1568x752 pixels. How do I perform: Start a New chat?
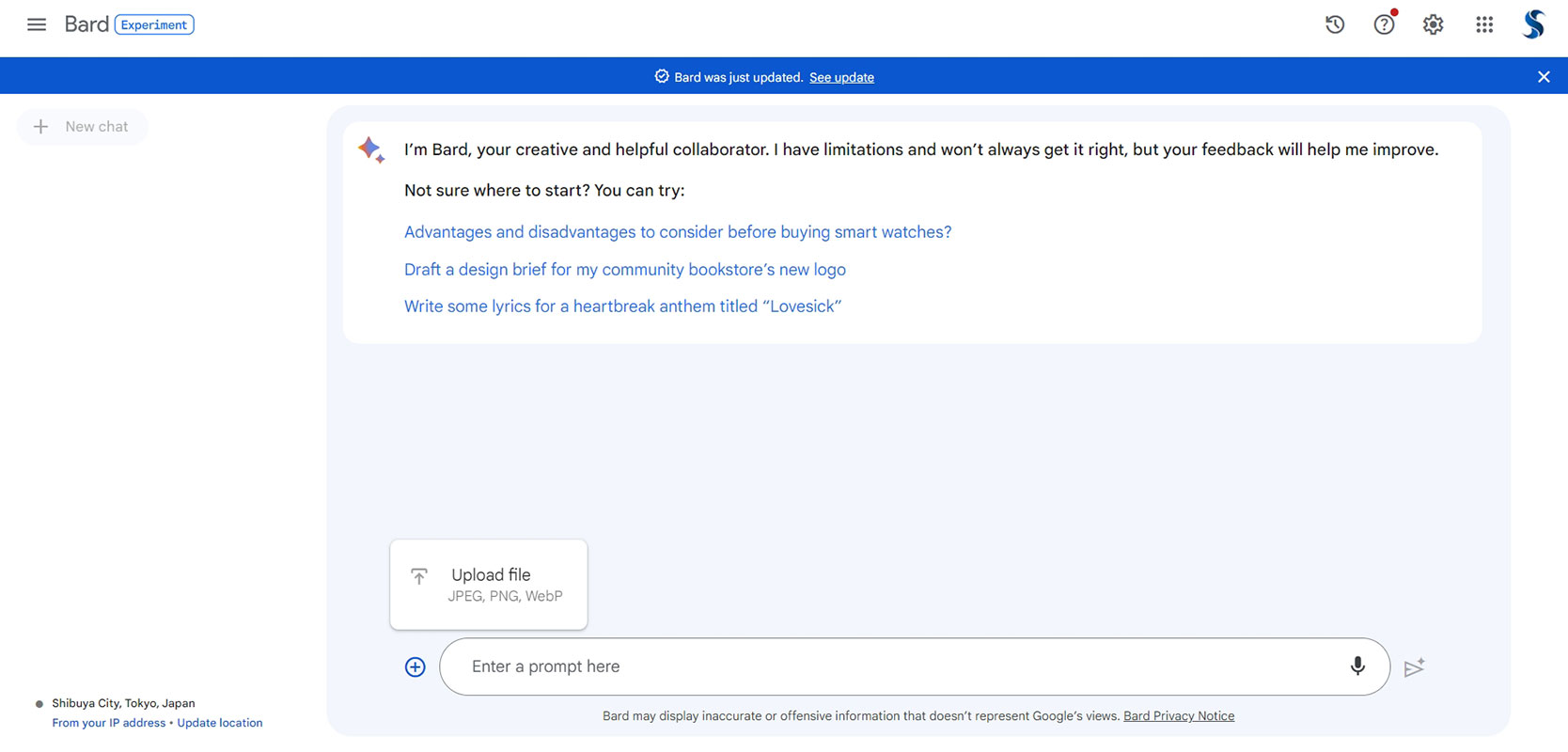(82, 127)
